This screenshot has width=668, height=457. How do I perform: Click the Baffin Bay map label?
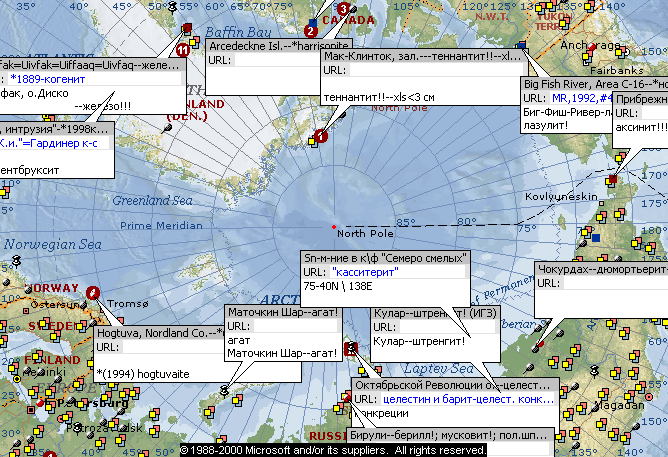tap(238, 32)
